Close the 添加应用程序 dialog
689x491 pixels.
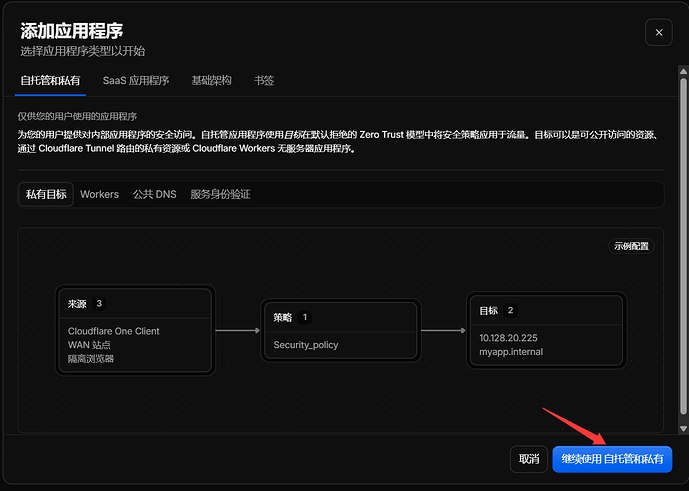coord(659,32)
